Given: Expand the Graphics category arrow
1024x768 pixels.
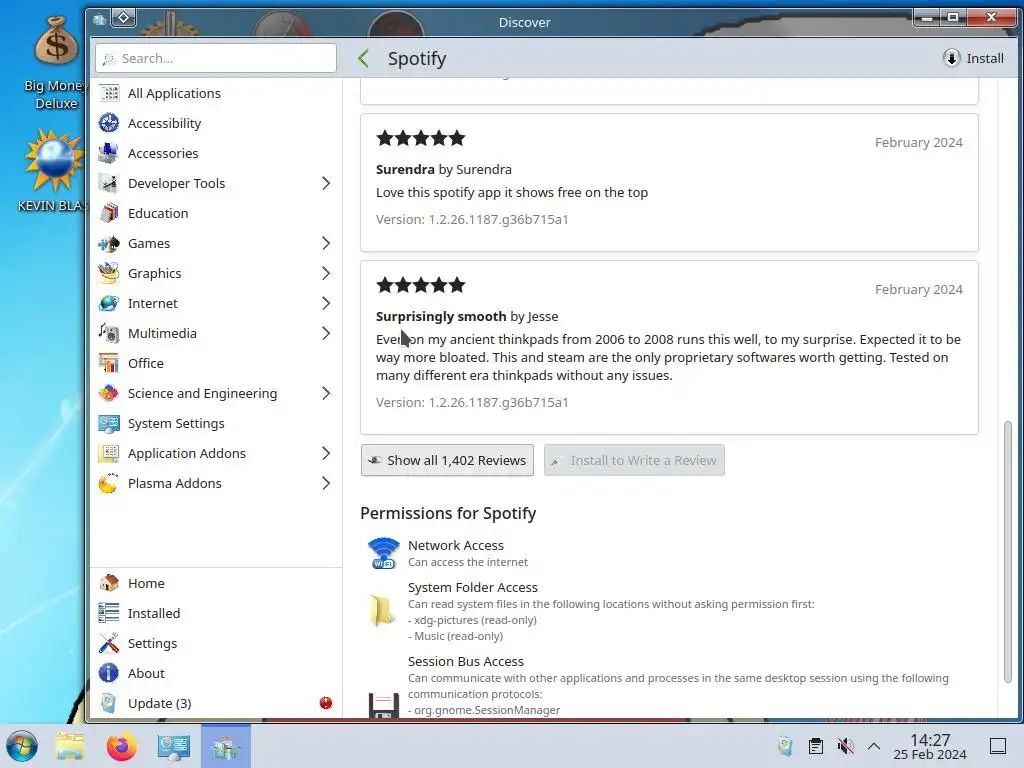Looking at the screenshot, I should (x=326, y=274).
